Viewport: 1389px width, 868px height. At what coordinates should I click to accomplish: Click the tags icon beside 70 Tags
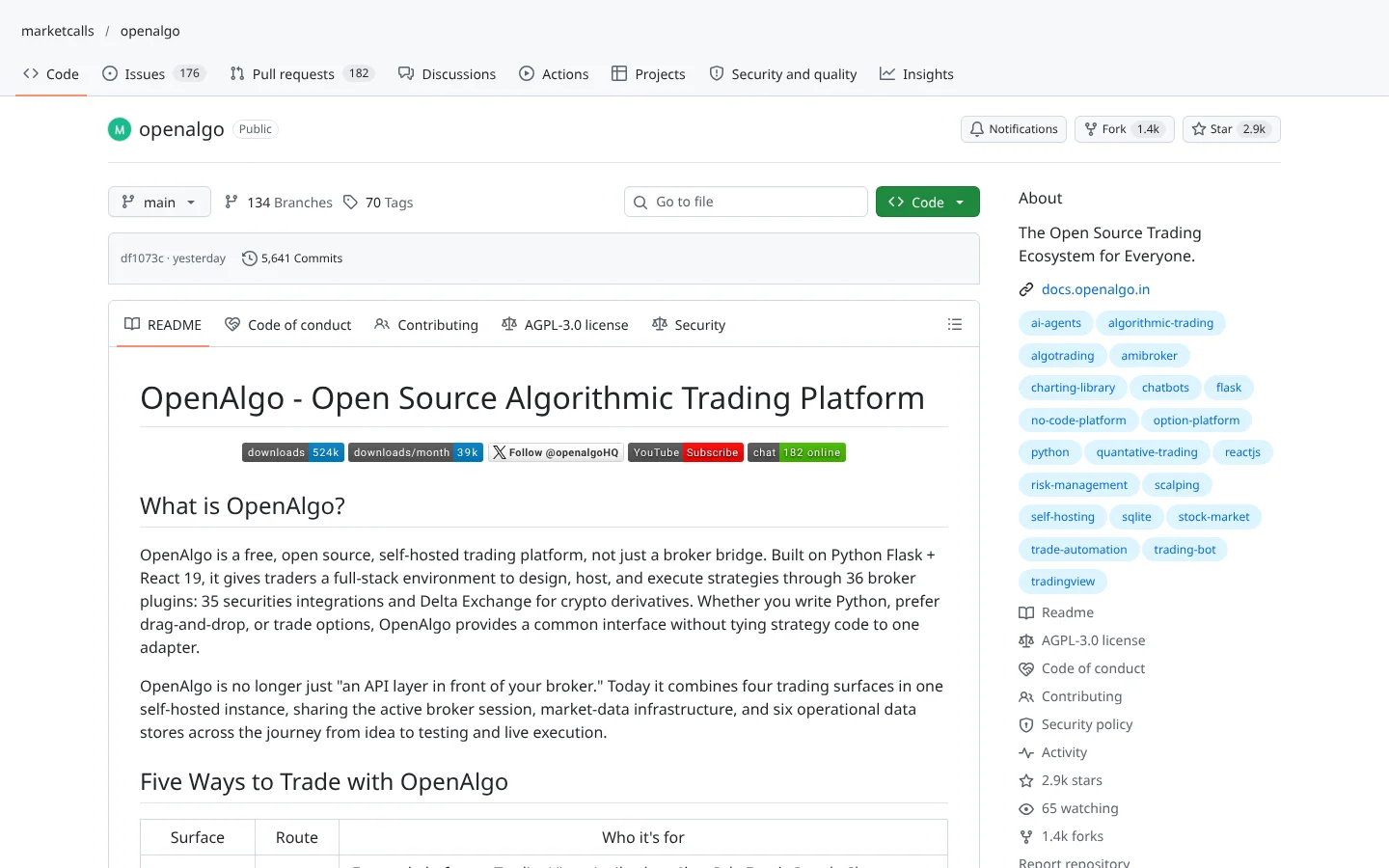350,203
